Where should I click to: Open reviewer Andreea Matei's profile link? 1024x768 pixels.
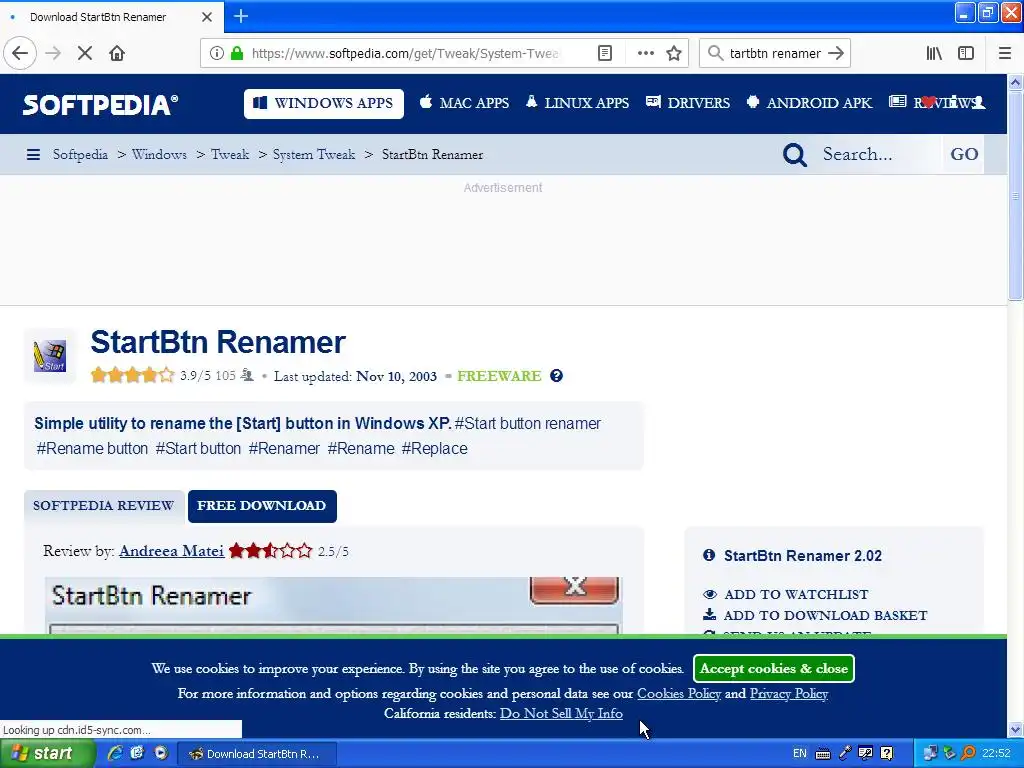(171, 551)
